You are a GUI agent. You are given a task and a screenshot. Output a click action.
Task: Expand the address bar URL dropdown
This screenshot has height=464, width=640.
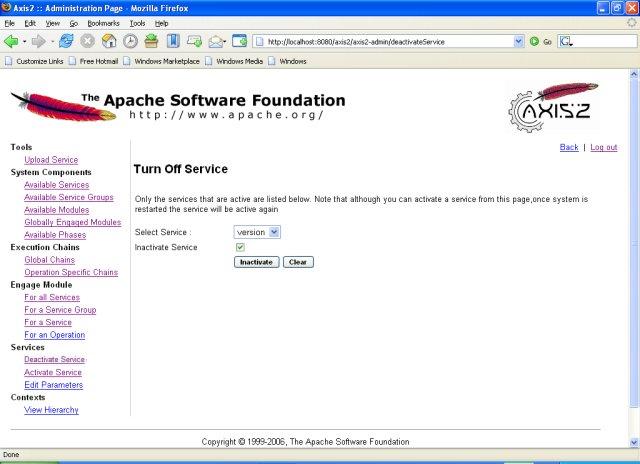coord(518,41)
